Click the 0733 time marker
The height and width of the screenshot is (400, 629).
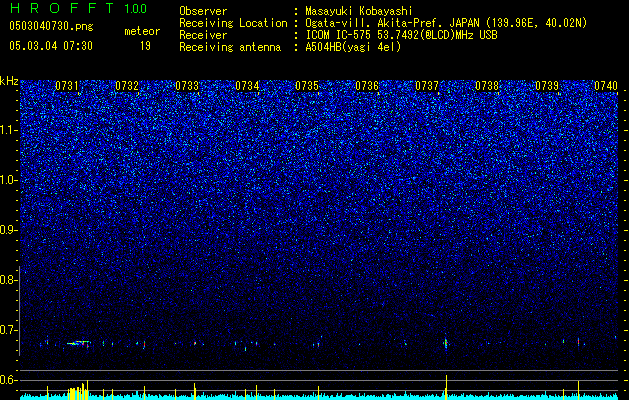pos(187,86)
